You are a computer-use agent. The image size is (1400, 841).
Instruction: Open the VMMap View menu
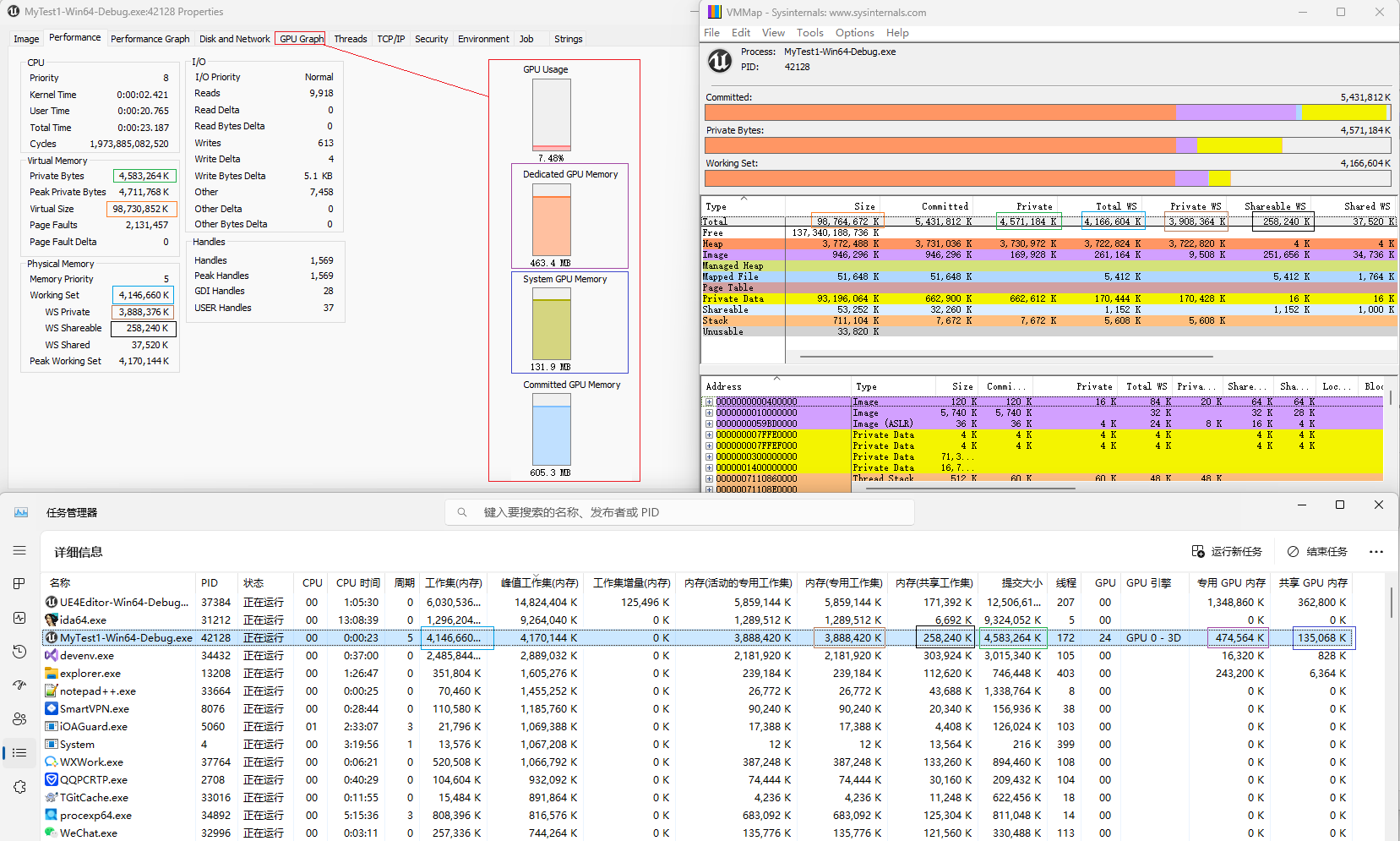[773, 33]
